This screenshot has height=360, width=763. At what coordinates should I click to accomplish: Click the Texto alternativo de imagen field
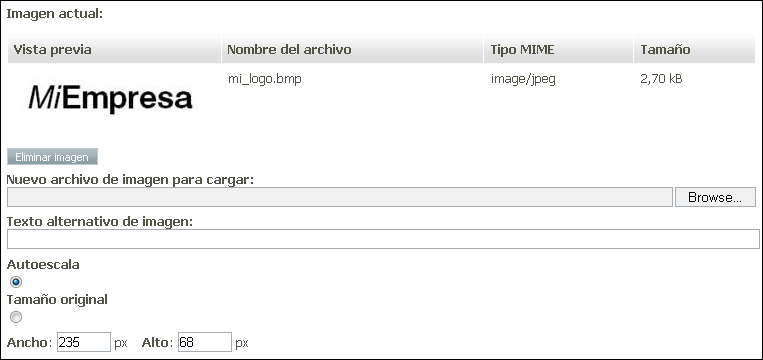(x=383, y=239)
